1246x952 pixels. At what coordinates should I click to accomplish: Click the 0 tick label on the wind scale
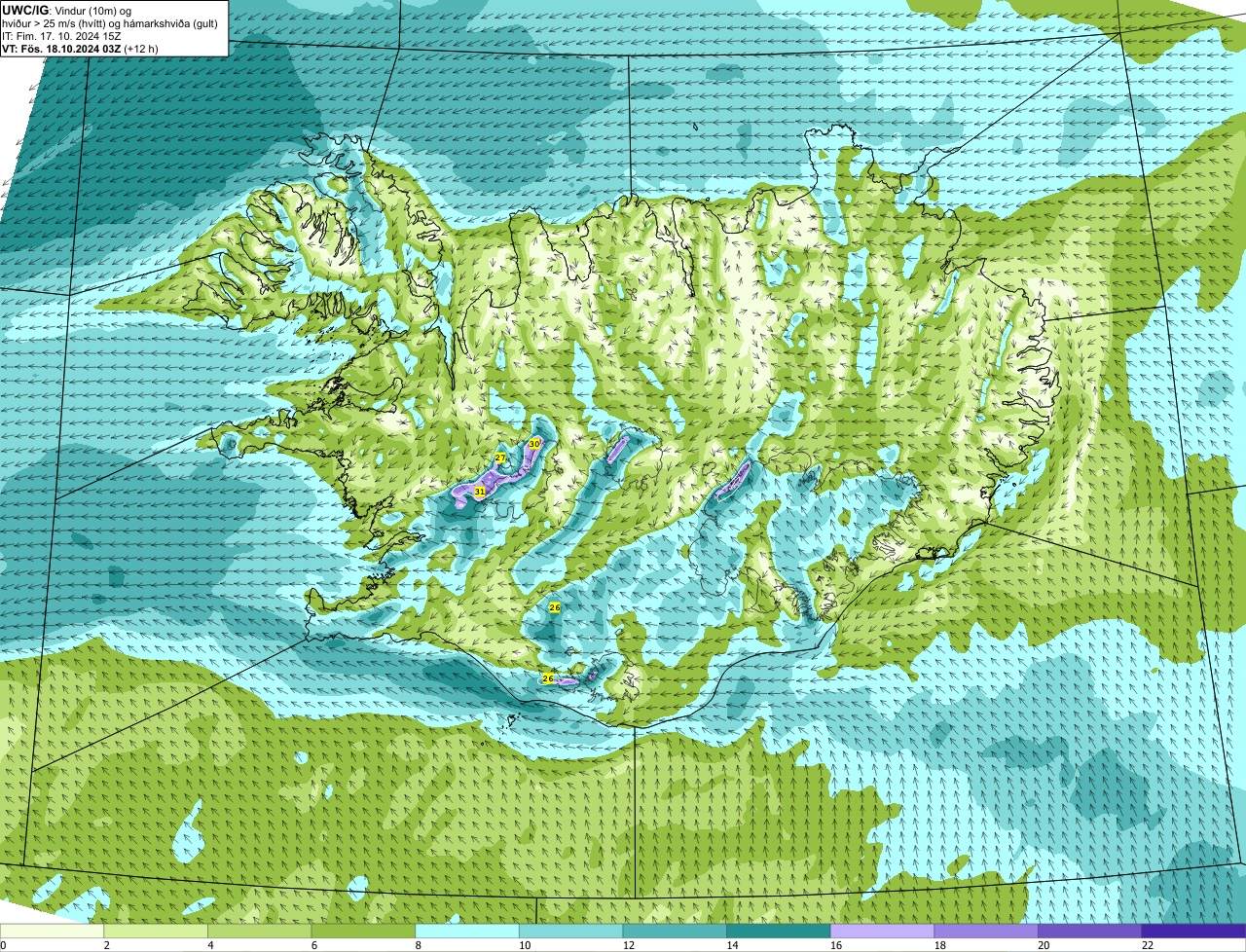pos(3,944)
